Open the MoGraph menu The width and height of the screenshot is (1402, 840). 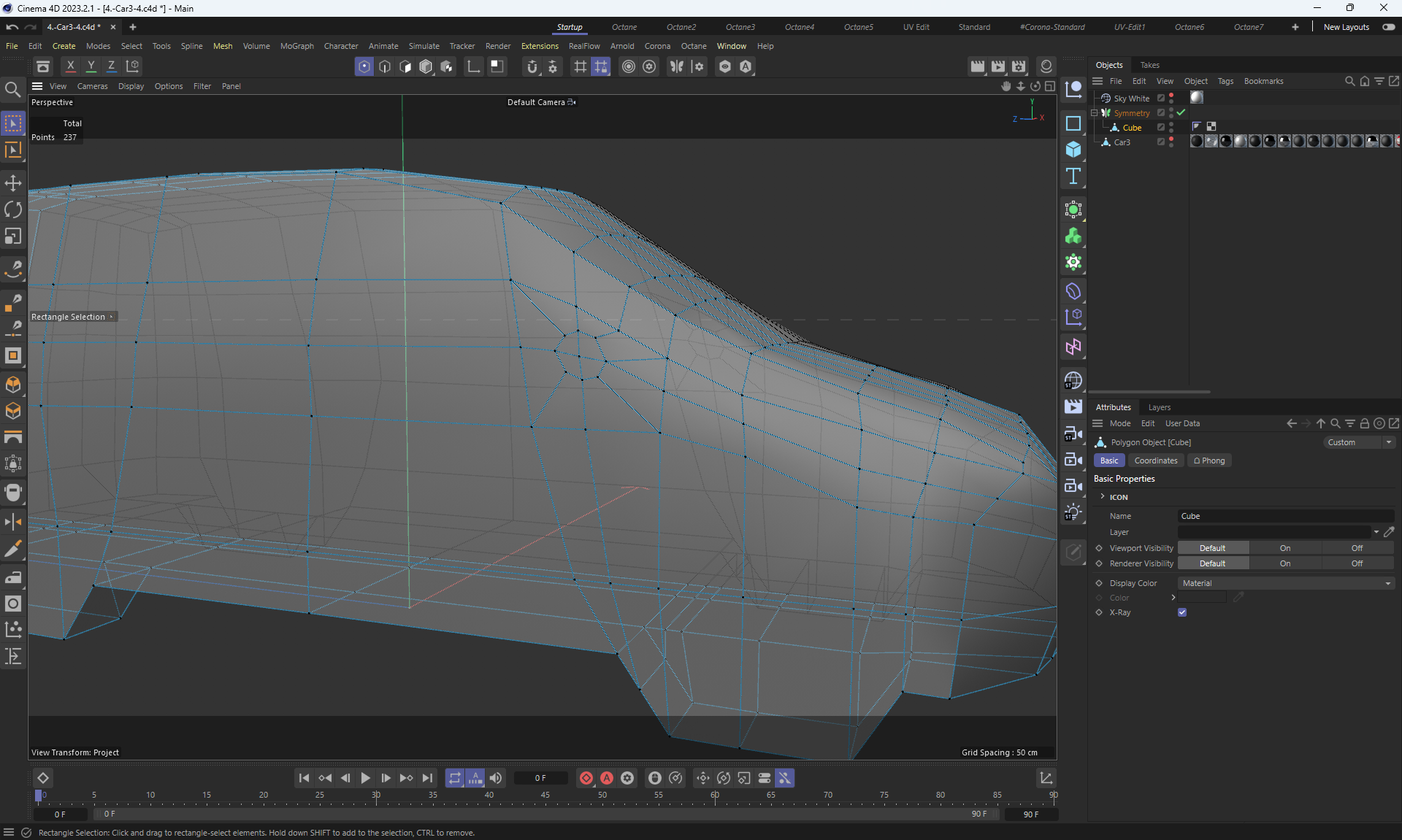tap(296, 46)
